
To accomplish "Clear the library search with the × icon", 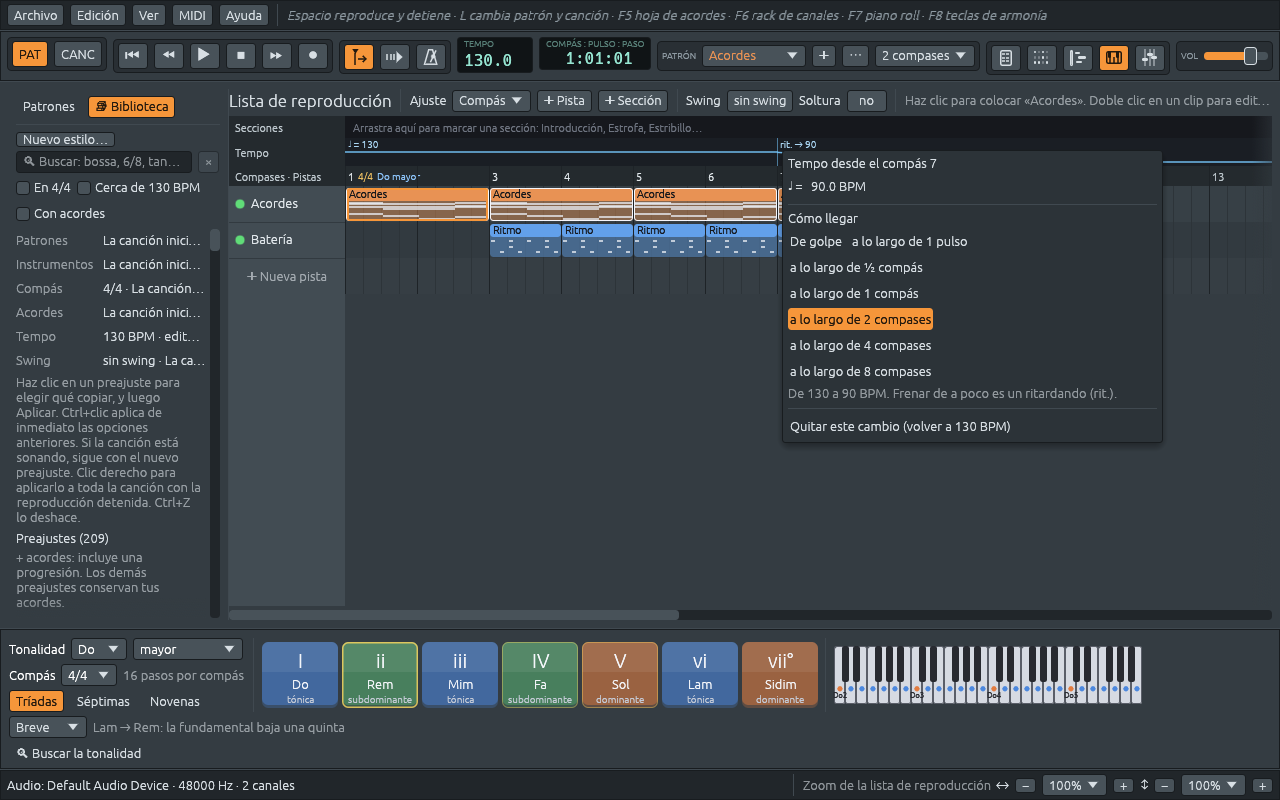I will click(x=208, y=162).
